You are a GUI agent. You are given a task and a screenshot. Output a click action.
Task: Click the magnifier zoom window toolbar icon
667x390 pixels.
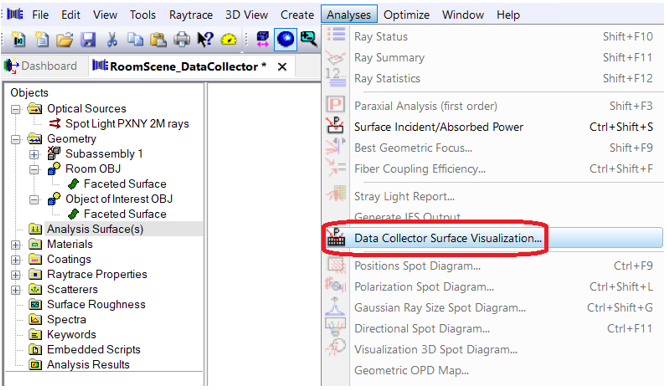309,39
